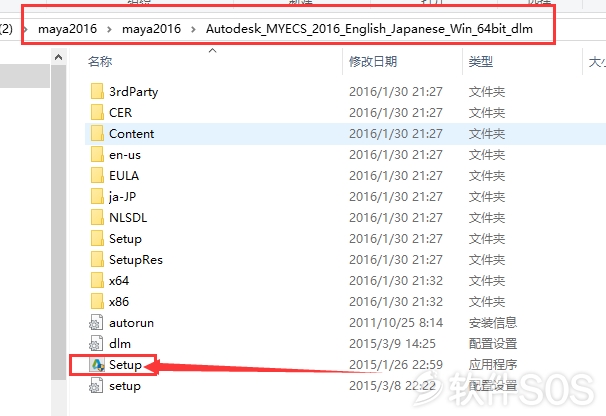
Task: Click the Content file name
Action: click(x=132, y=133)
